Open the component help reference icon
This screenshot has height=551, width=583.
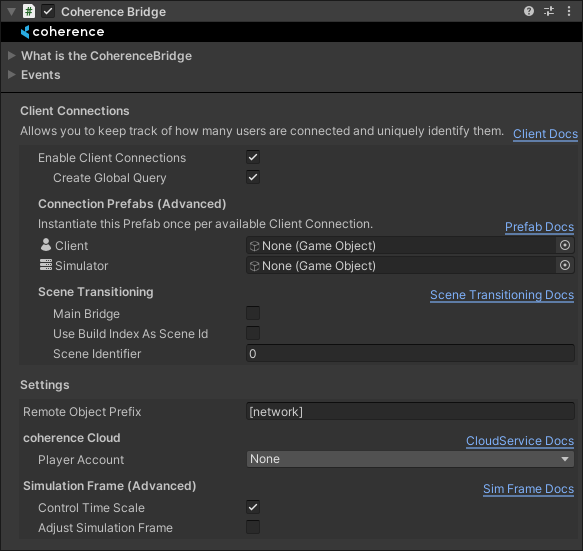[x=529, y=11]
